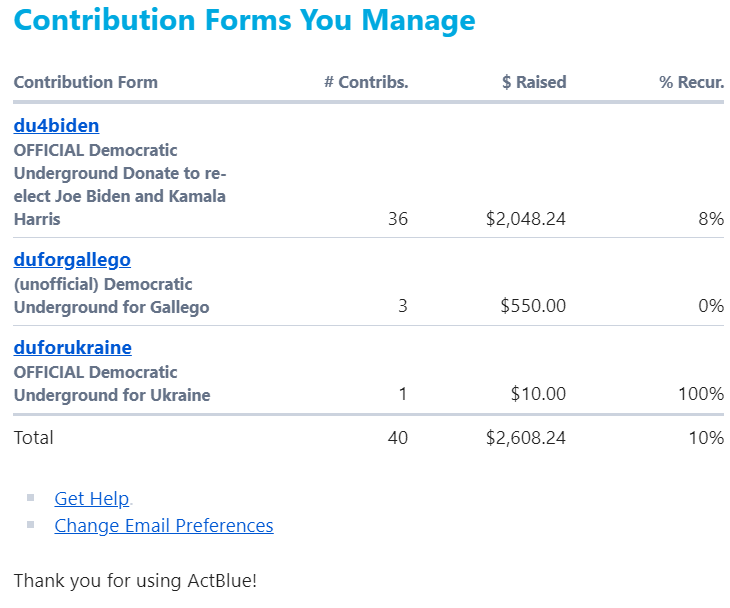Open the duforukraine contribution form link
The image size is (730, 608).
coord(73,347)
